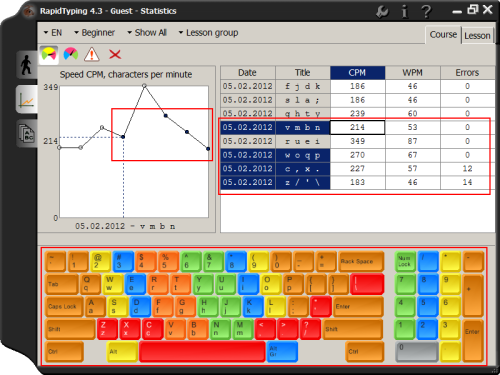Click the blue Alt Gr key
500x375 pixels.
(x=282, y=352)
